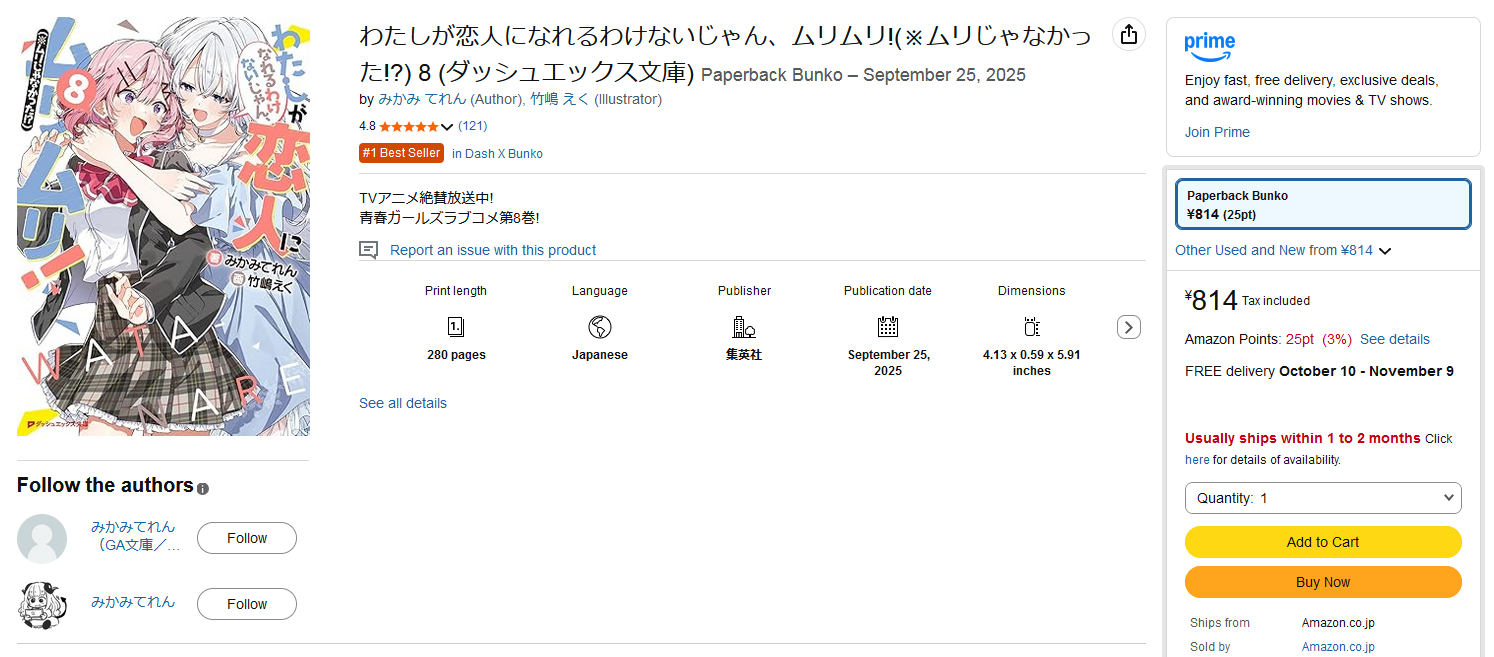Click Usually ships within 1 to 2 months text
Image resolution: width=1494 pixels, height=657 pixels.
click(1302, 438)
